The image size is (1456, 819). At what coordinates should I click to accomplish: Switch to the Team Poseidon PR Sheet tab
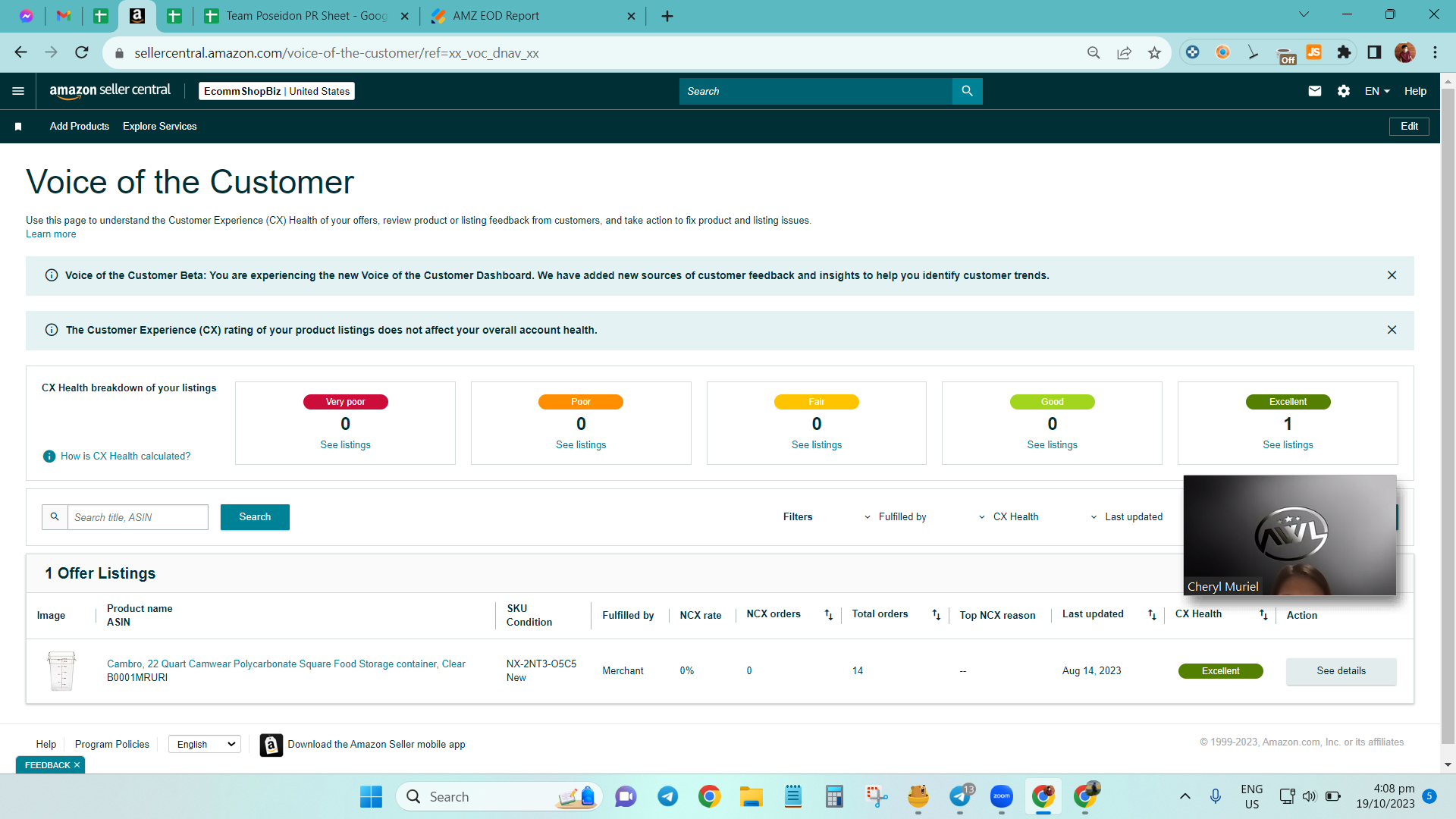click(306, 16)
